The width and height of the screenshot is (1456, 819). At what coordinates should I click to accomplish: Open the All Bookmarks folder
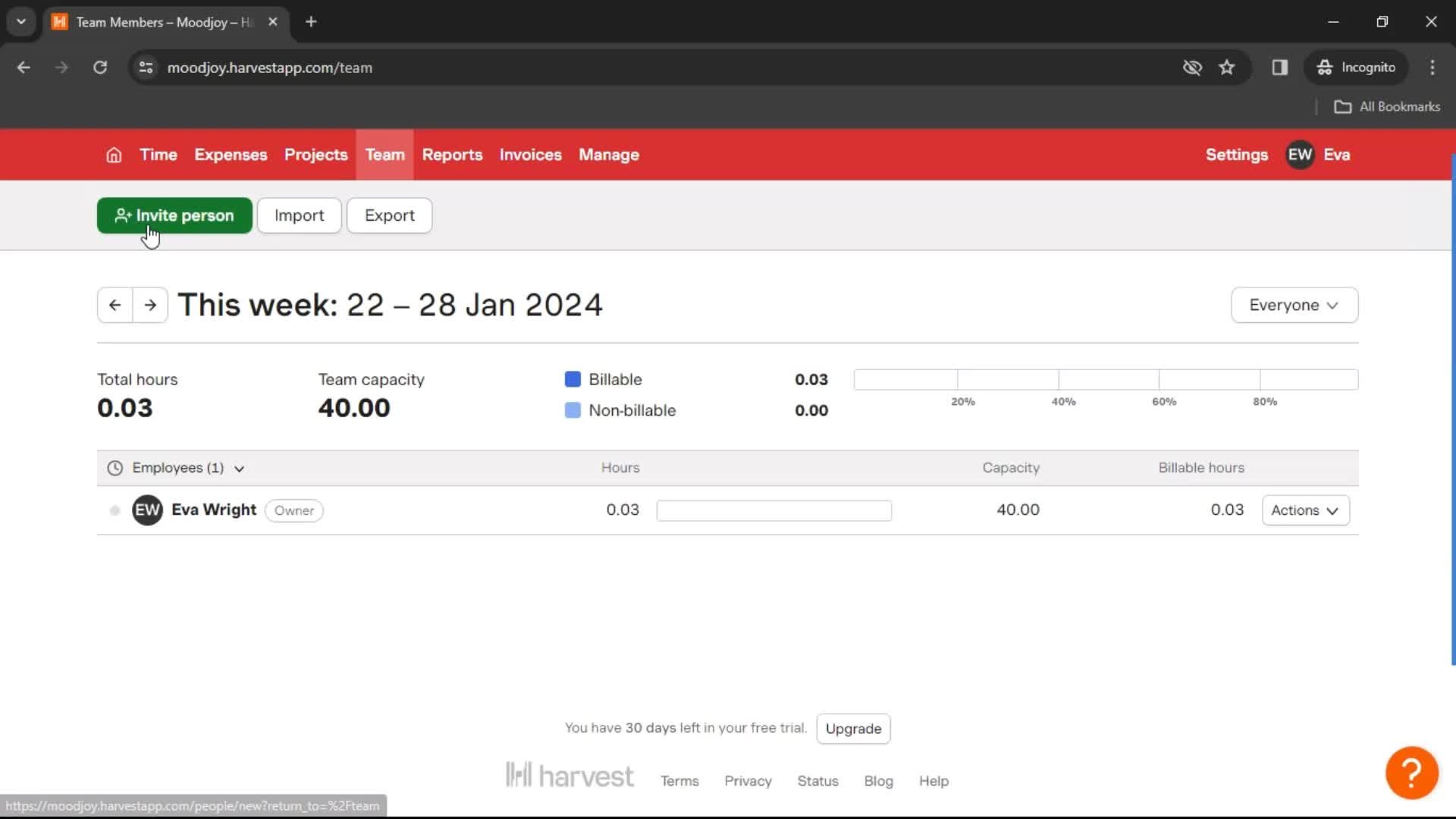coord(1387,107)
